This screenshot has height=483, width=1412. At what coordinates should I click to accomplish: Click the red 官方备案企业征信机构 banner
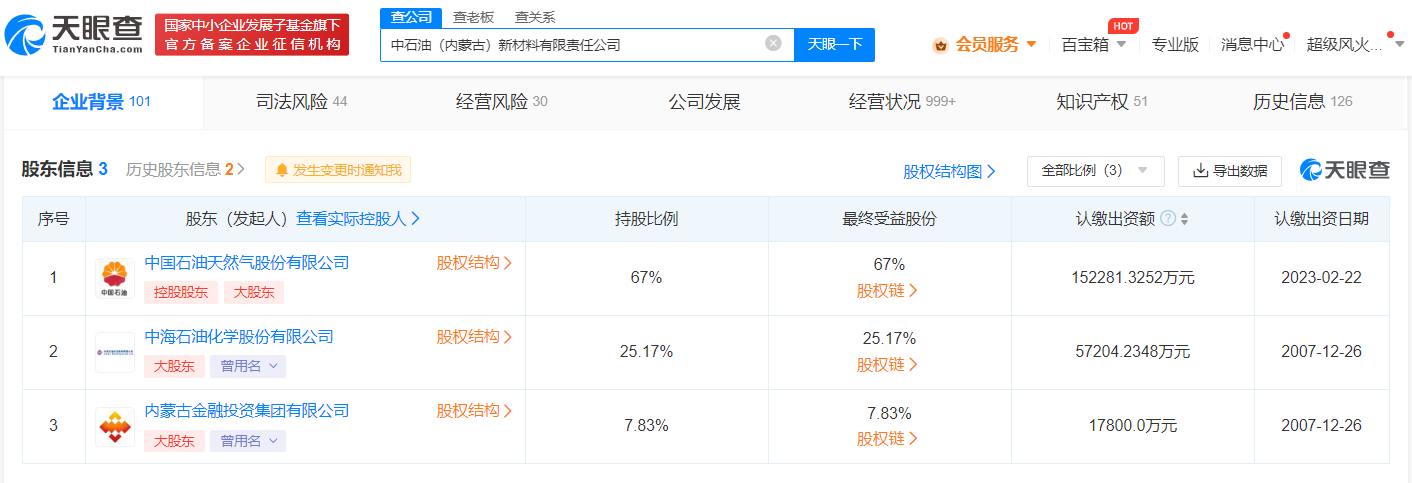point(252,35)
